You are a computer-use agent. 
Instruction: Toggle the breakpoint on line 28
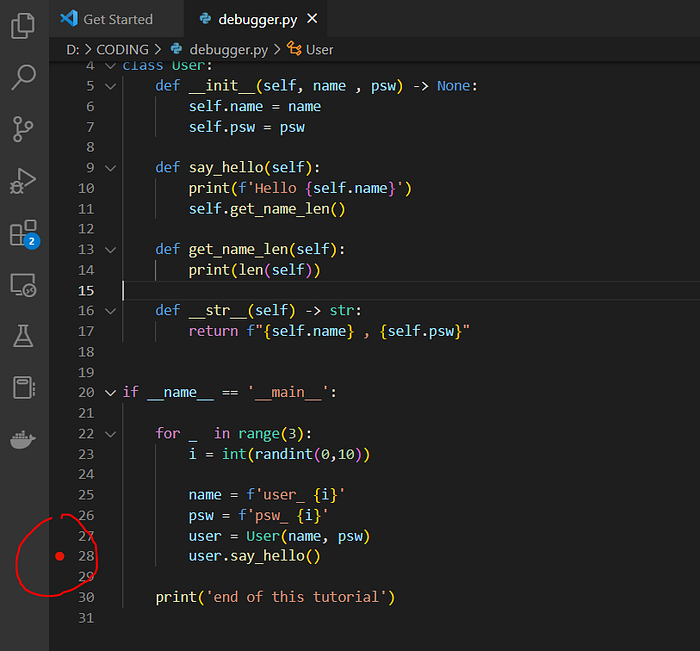[60, 556]
